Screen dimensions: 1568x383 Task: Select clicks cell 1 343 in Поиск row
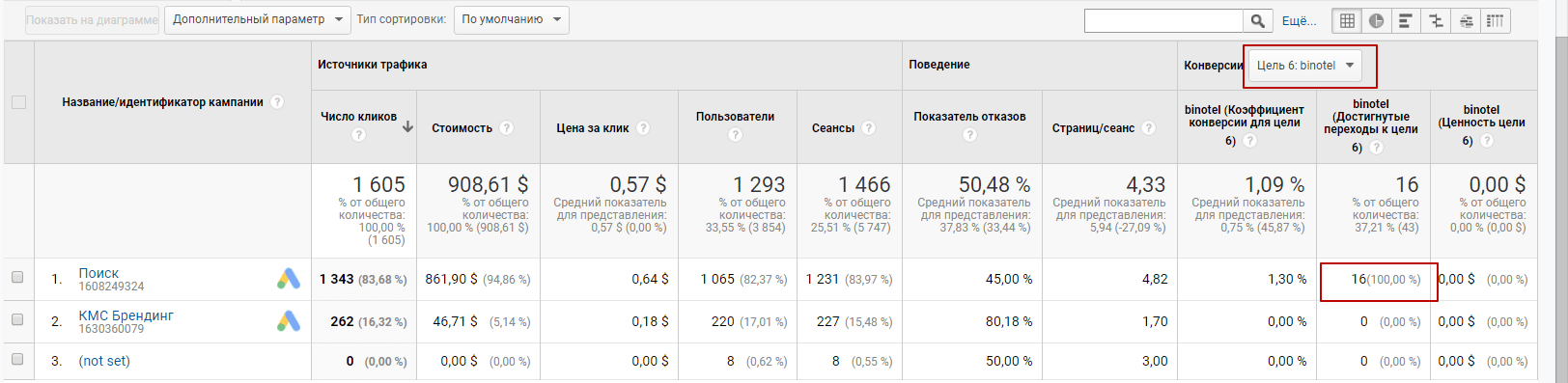click(x=337, y=279)
